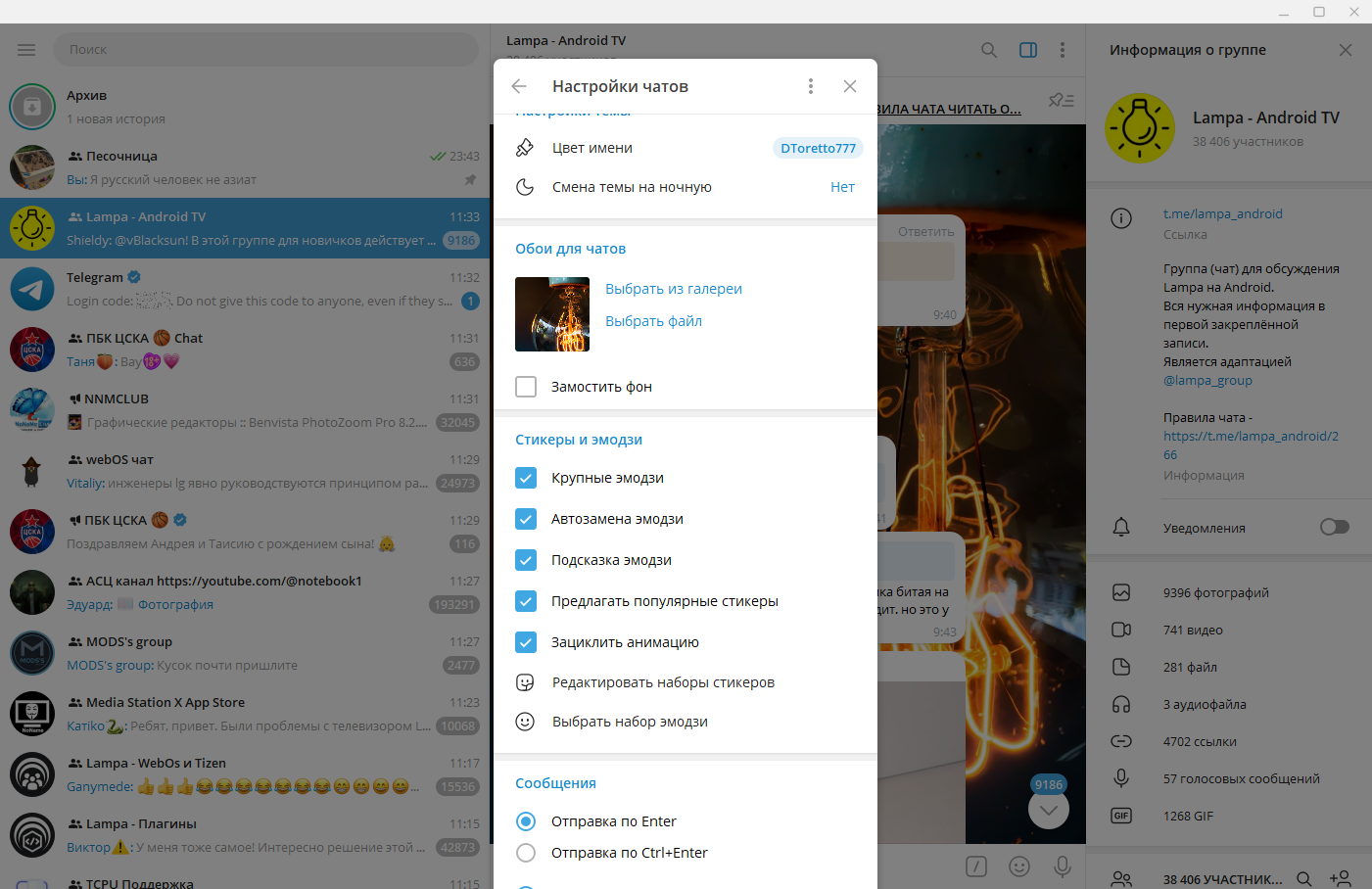Select send by Enter radio button
This screenshot has height=889, width=1372.
pyautogui.click(x=526, y=821)
